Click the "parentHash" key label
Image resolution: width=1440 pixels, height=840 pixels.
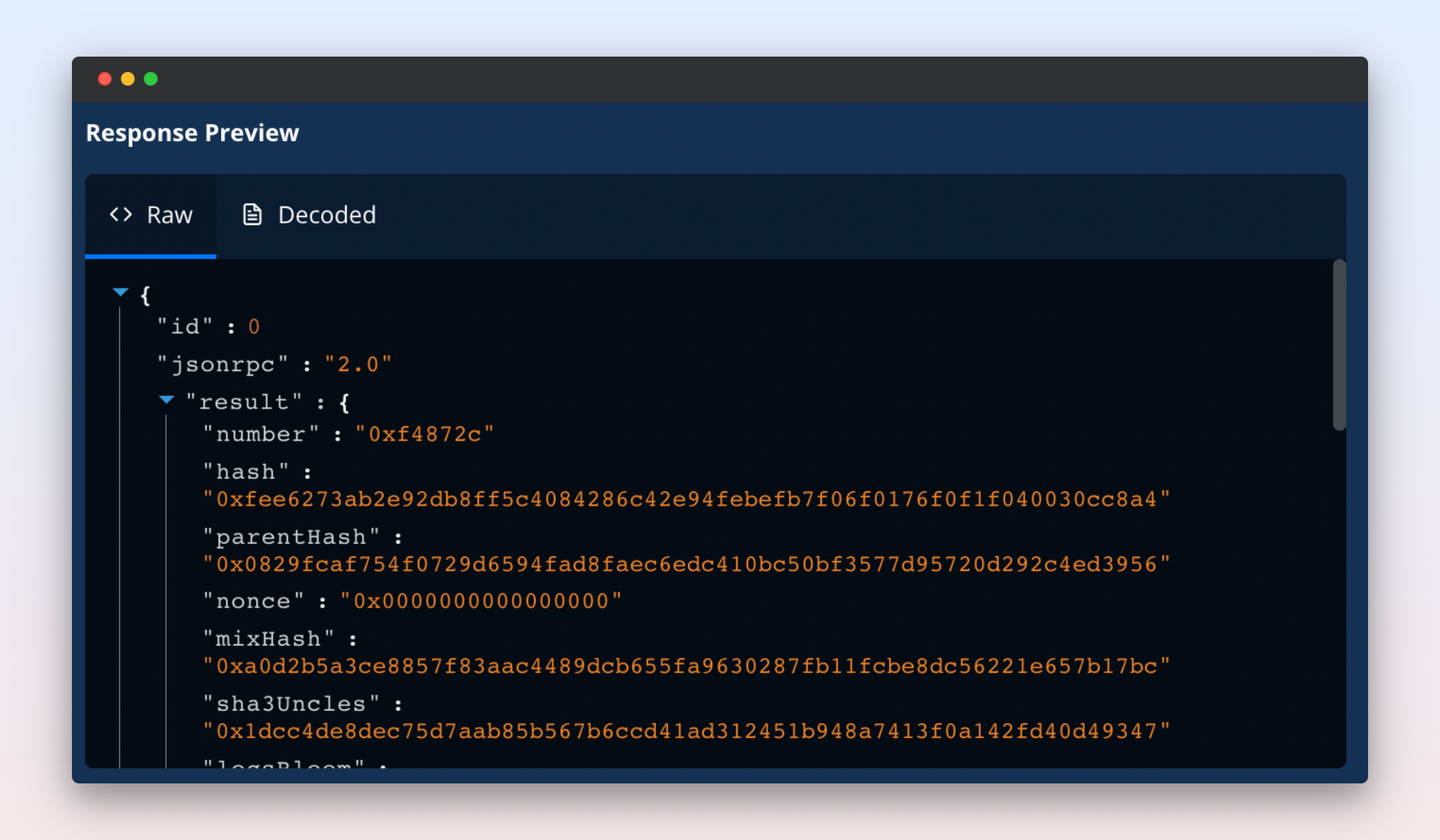pyautogui.click(x=291, y=537)
